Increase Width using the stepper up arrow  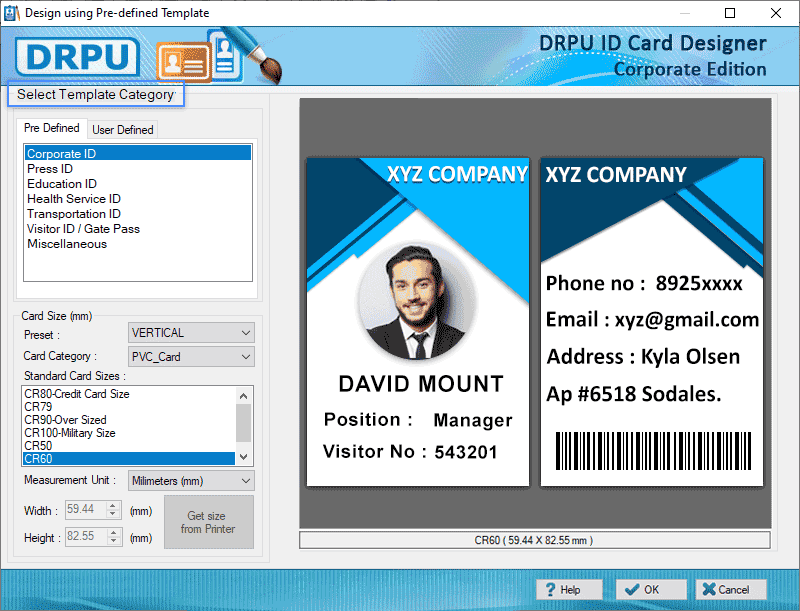point(112,506)
